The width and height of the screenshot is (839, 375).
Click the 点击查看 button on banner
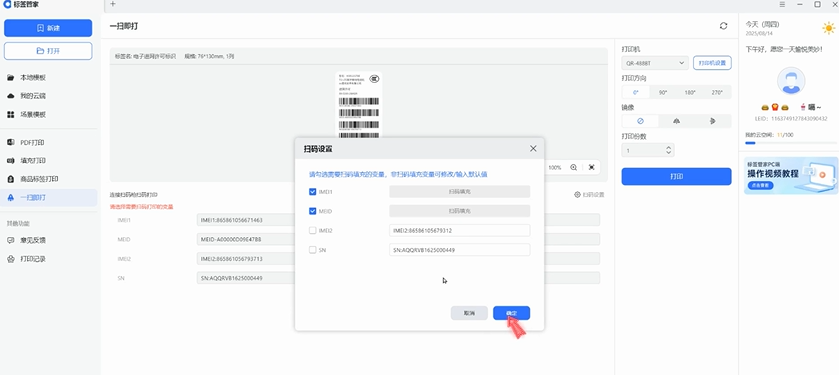click(x=760, y=185)
